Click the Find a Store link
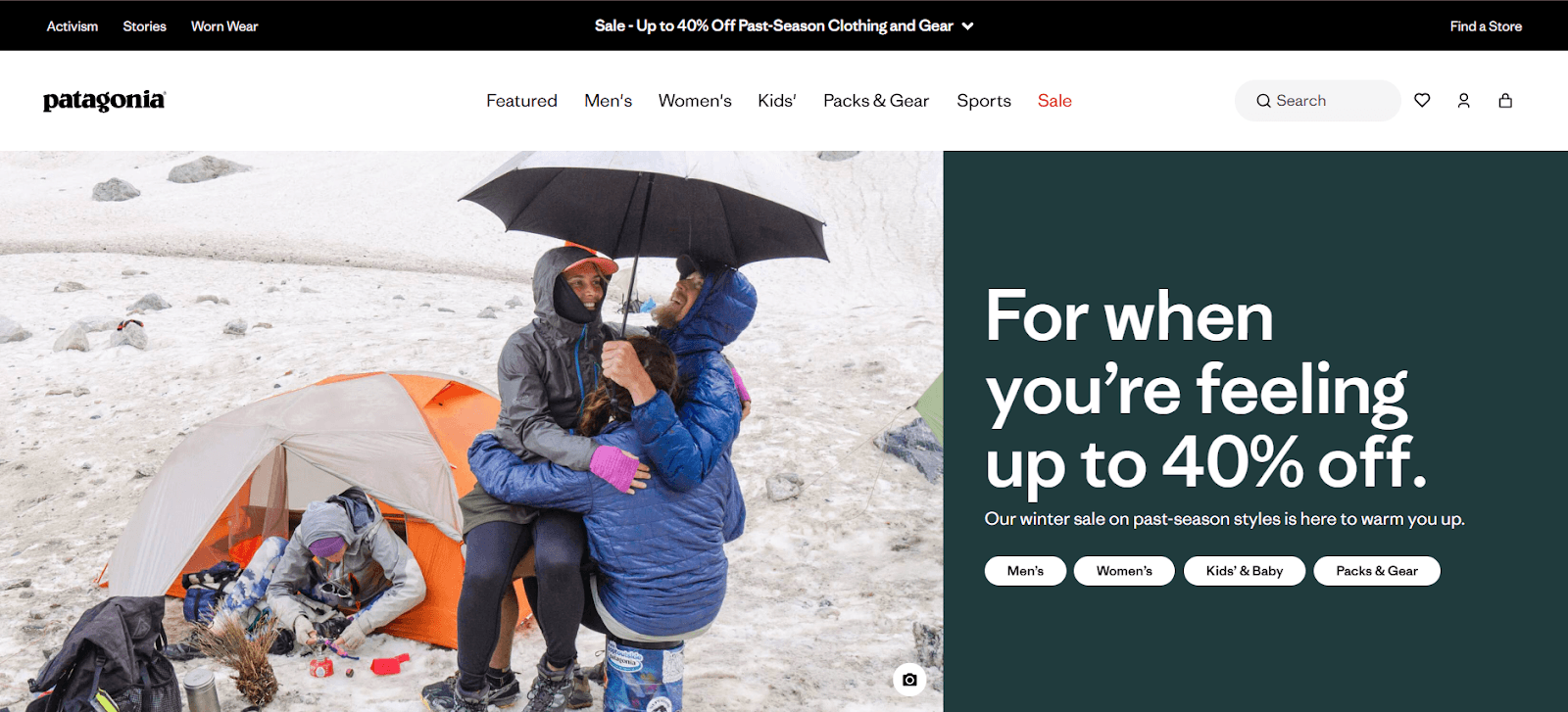 (1486, 26)
